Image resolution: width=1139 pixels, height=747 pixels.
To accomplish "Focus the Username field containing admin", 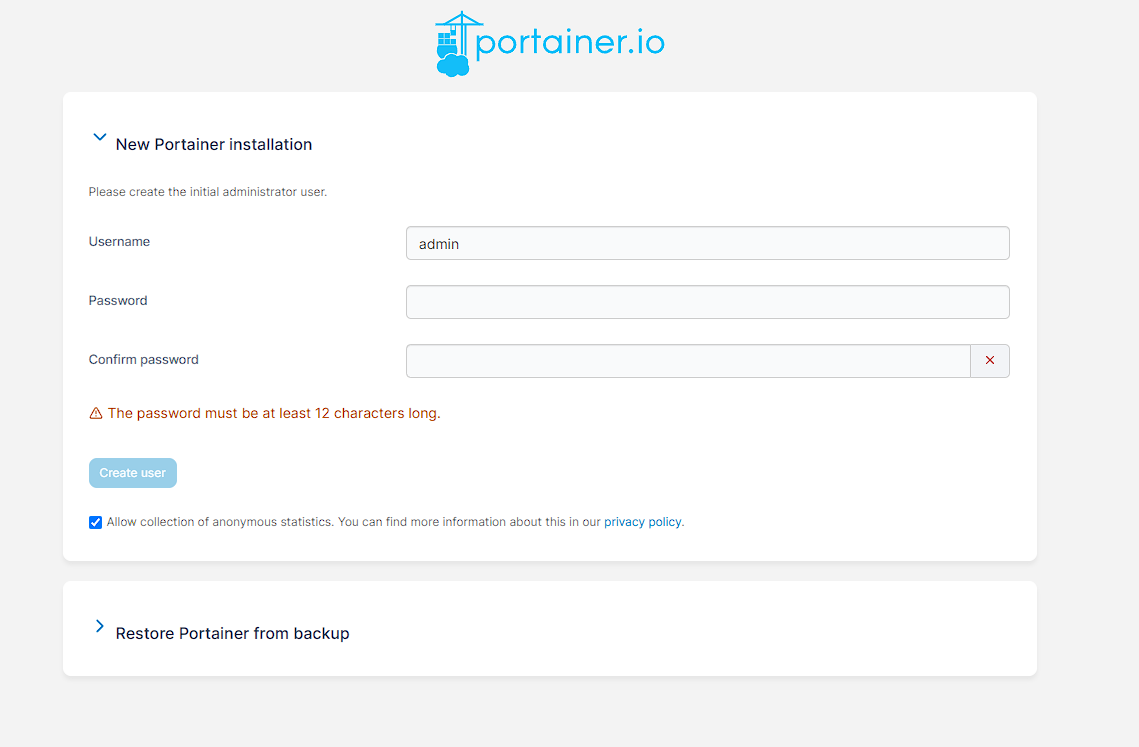I will click(708, 243).
